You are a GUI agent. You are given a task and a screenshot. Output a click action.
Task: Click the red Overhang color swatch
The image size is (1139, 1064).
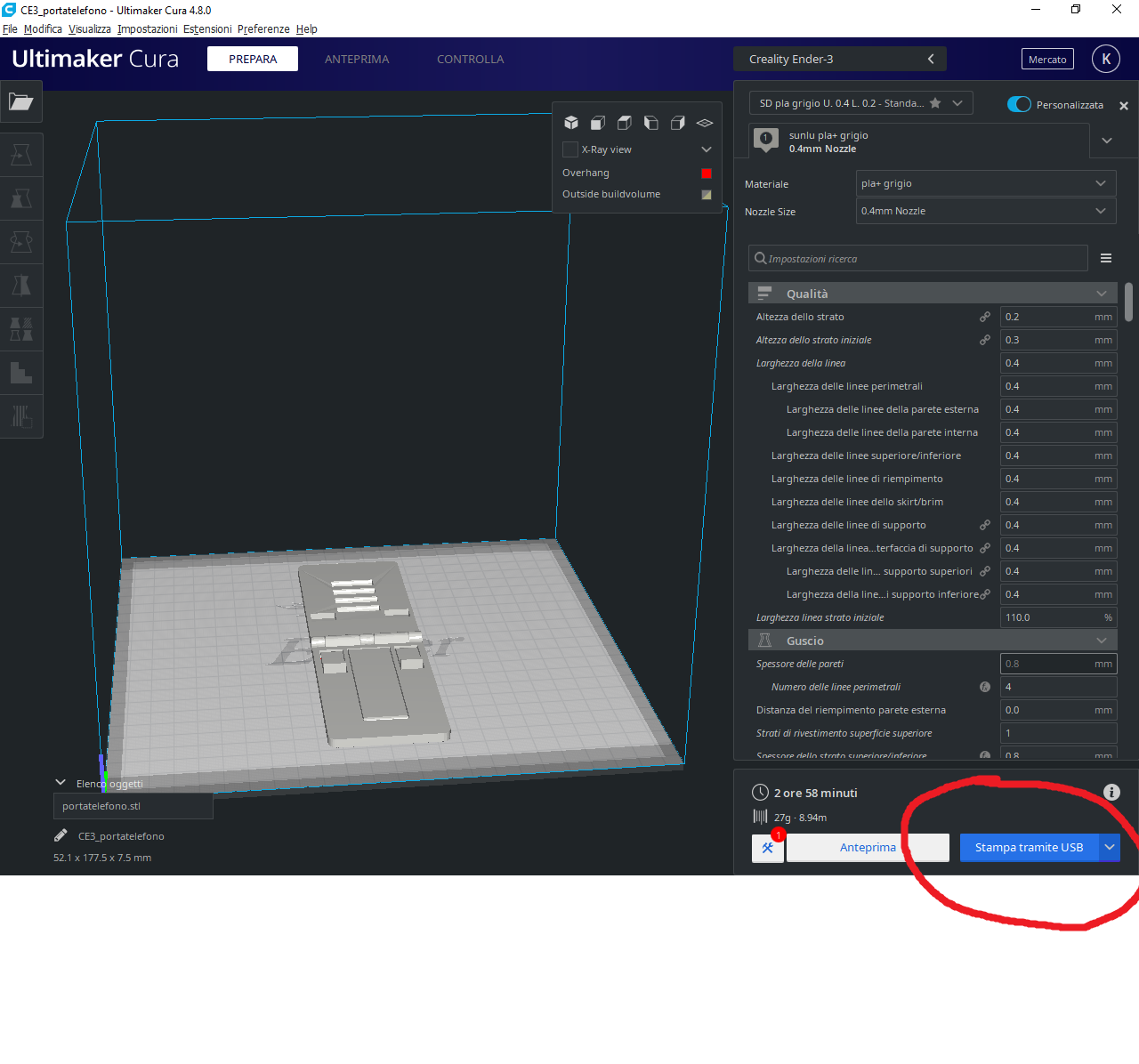707,173
